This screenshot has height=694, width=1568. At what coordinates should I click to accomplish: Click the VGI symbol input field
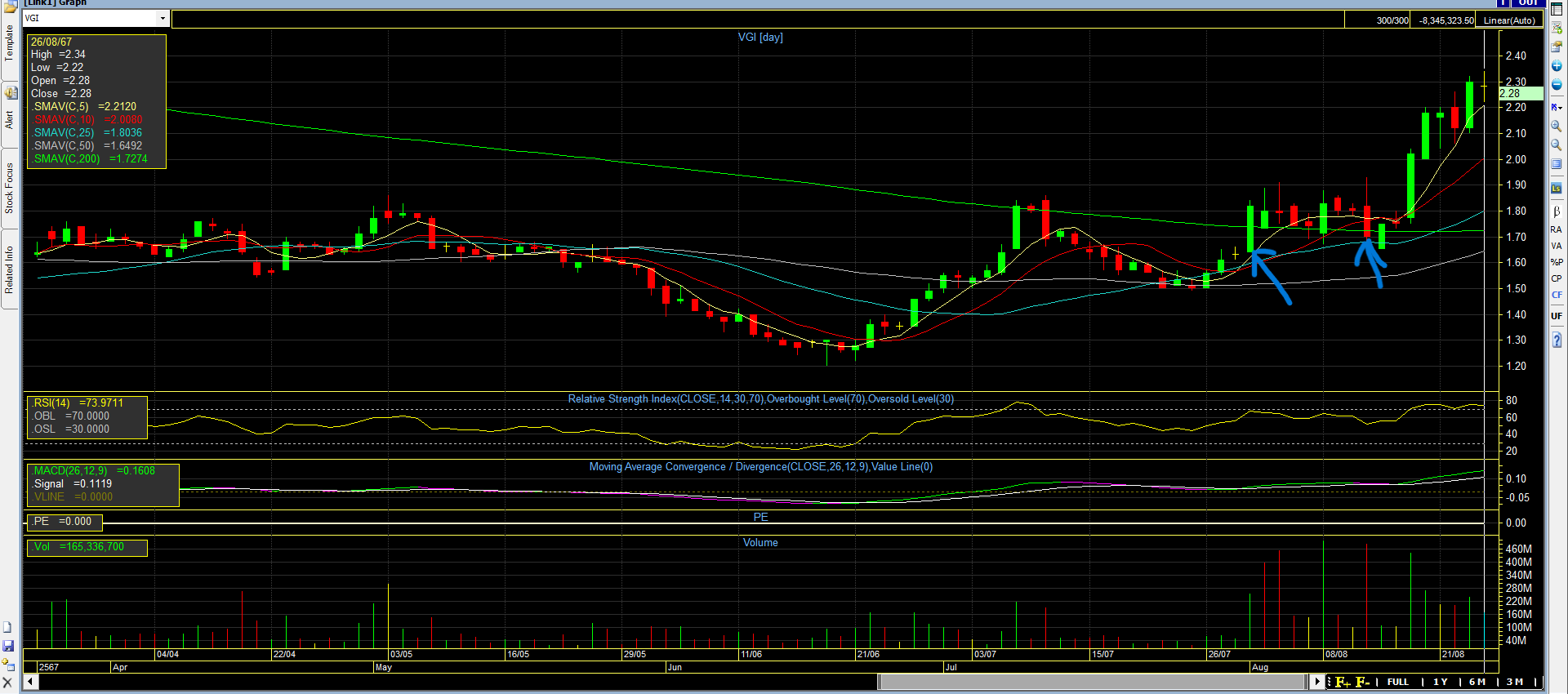tap(89, 19)
